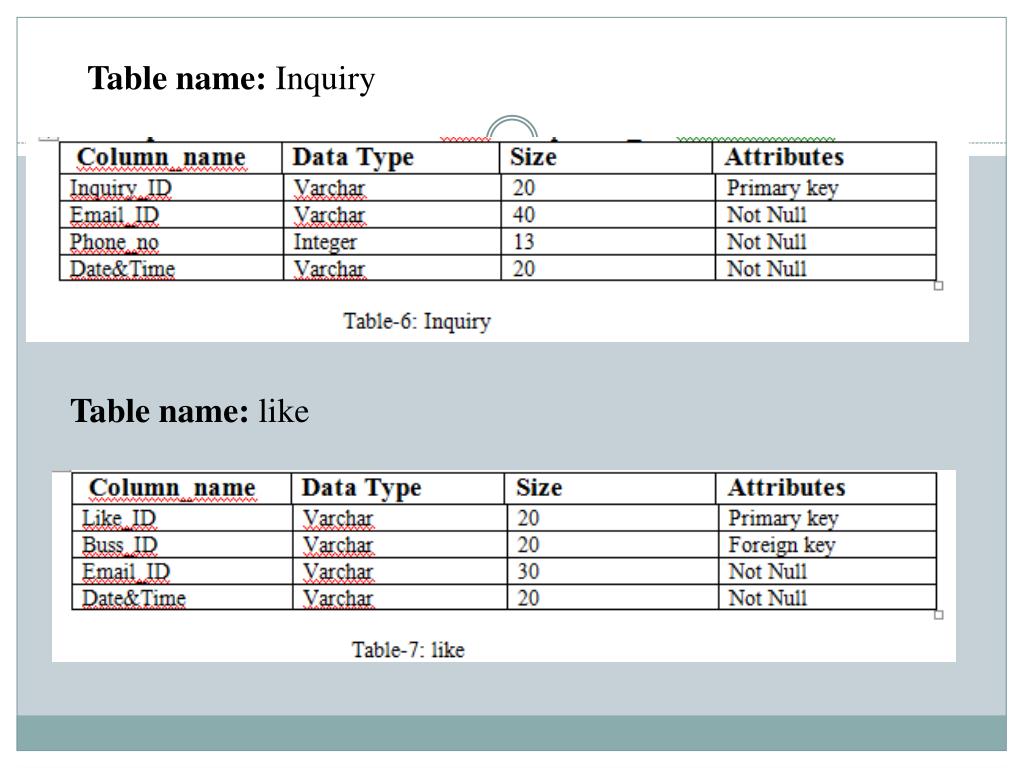Click the Foreign key attribute cell
This screenshot has height=768, width=1024.
pos(827,545)
